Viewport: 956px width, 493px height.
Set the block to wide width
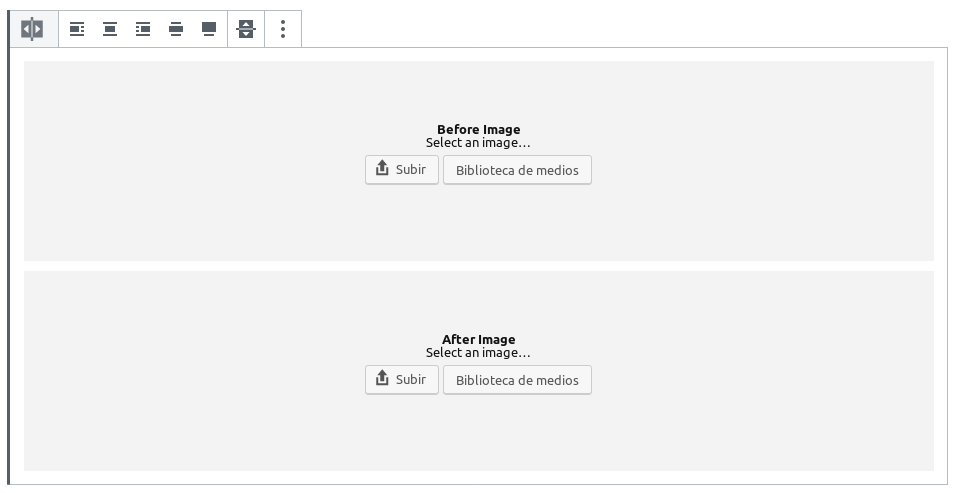coord(176,29)
